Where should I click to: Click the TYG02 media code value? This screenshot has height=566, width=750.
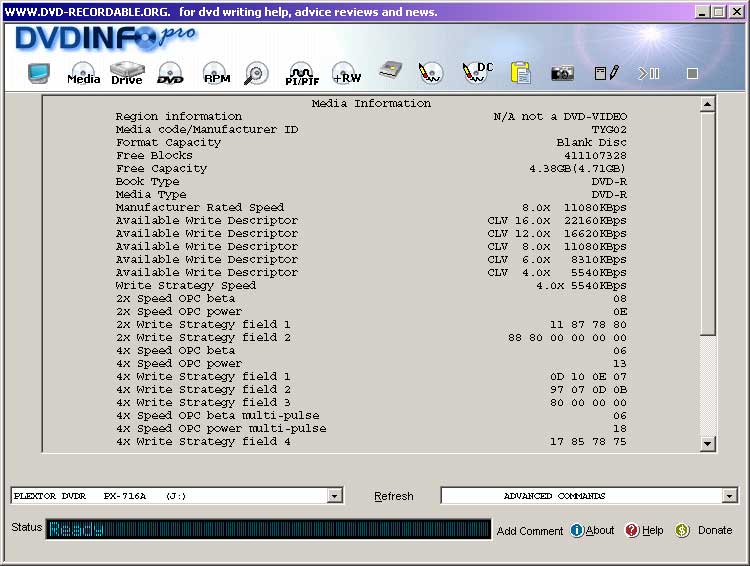click(609, 130)
